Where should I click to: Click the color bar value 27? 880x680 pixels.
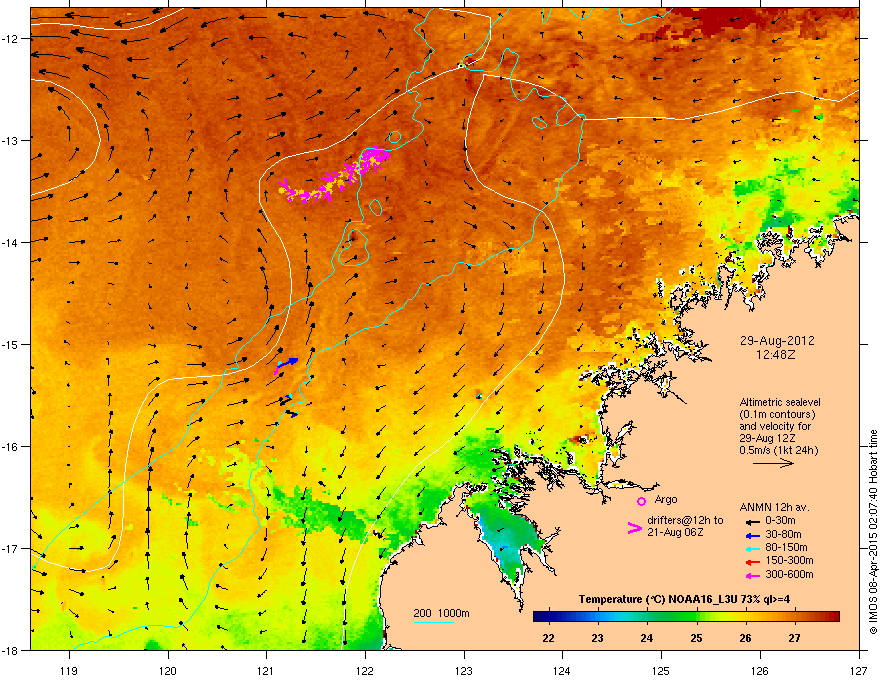coord(794,638)
